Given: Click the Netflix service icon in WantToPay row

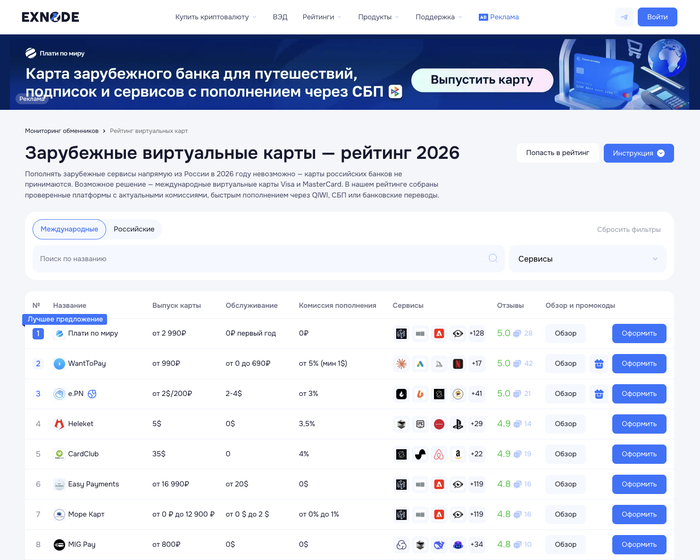Looking at the screenshot, I should coord(458,364).
